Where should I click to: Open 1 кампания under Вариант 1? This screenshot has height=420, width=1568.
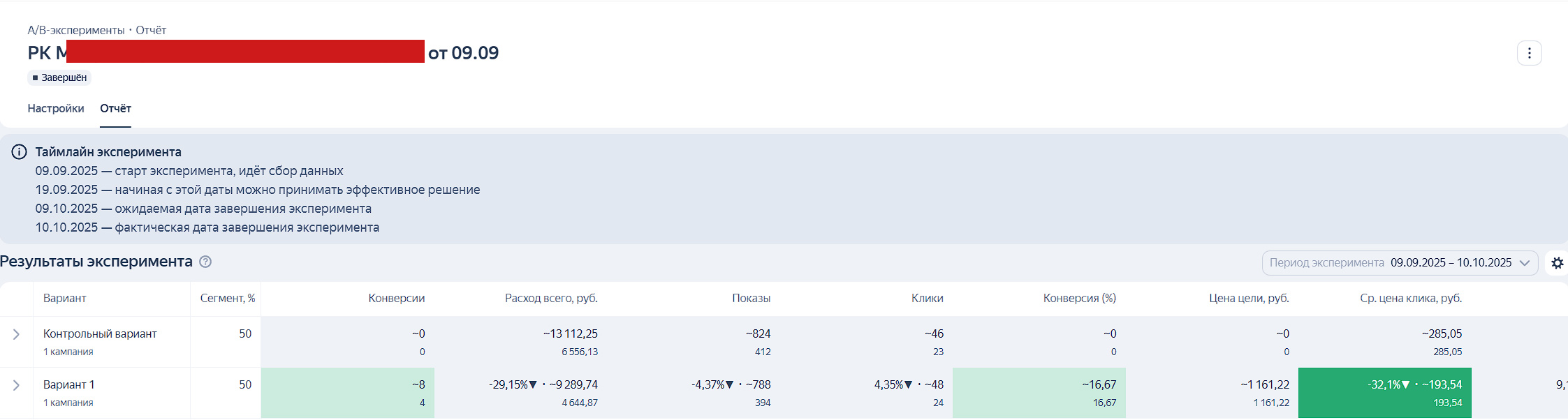pyautogui.click(x=68, y=403)
